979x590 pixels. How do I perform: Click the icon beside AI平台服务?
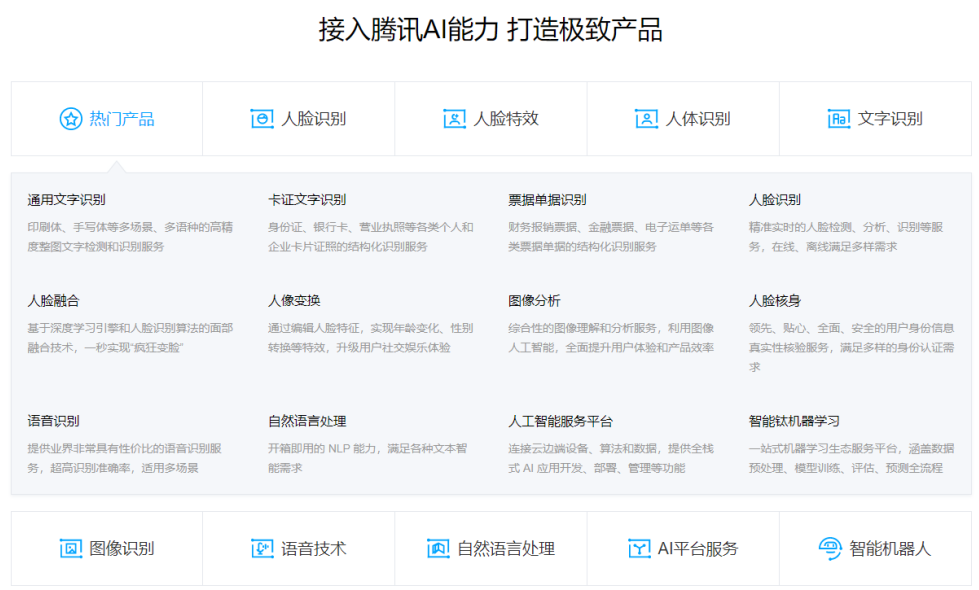[639, 549]
